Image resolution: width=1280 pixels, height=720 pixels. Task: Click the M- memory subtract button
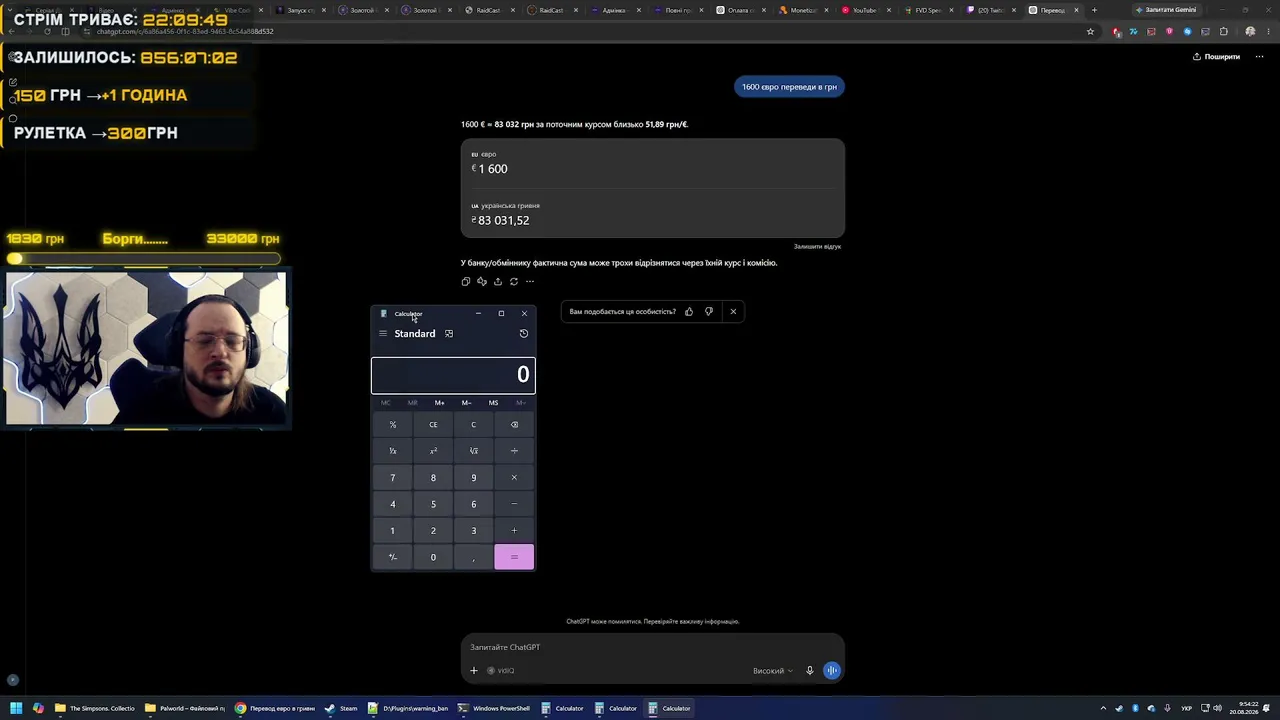(x=466, y=403)
